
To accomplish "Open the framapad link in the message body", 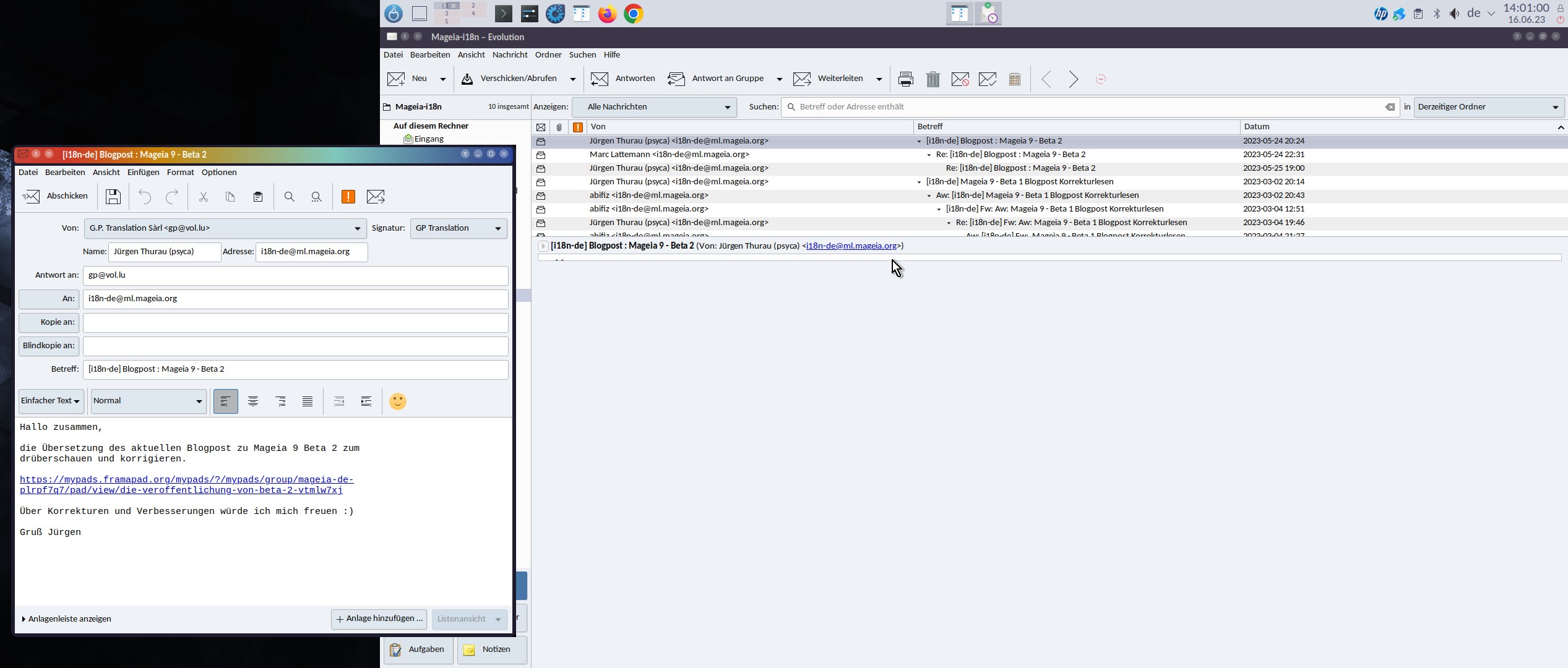I will tap(186, 485).
